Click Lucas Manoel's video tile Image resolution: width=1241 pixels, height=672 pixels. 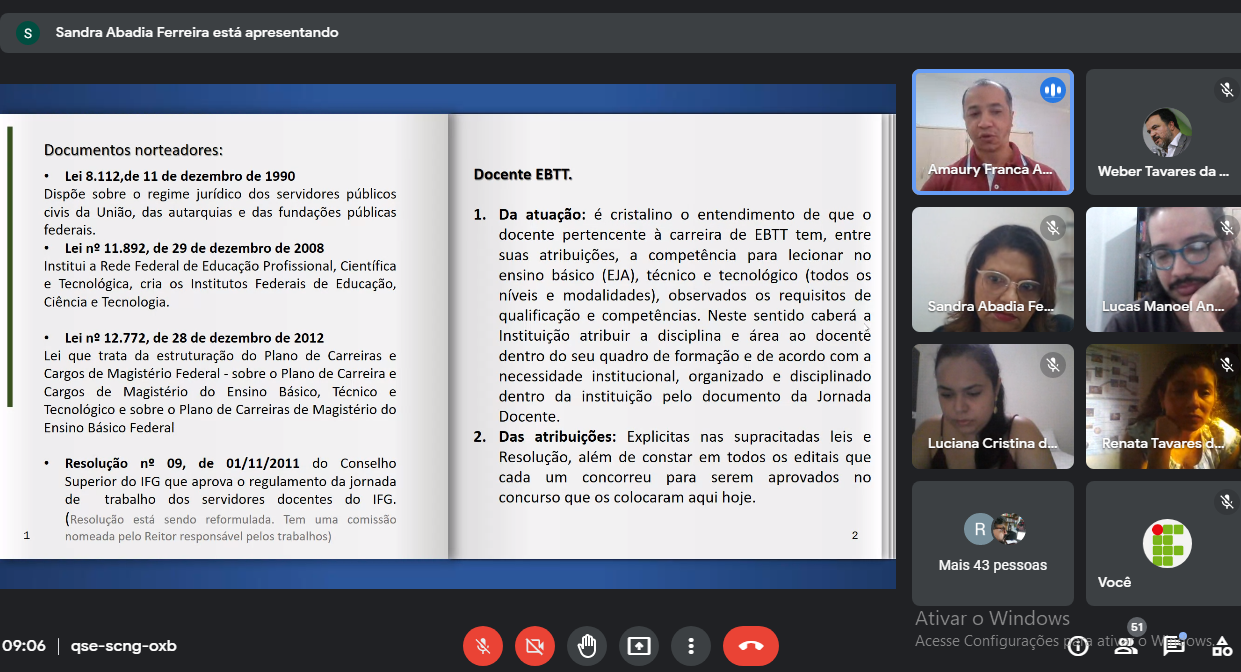pos(1163,269)
